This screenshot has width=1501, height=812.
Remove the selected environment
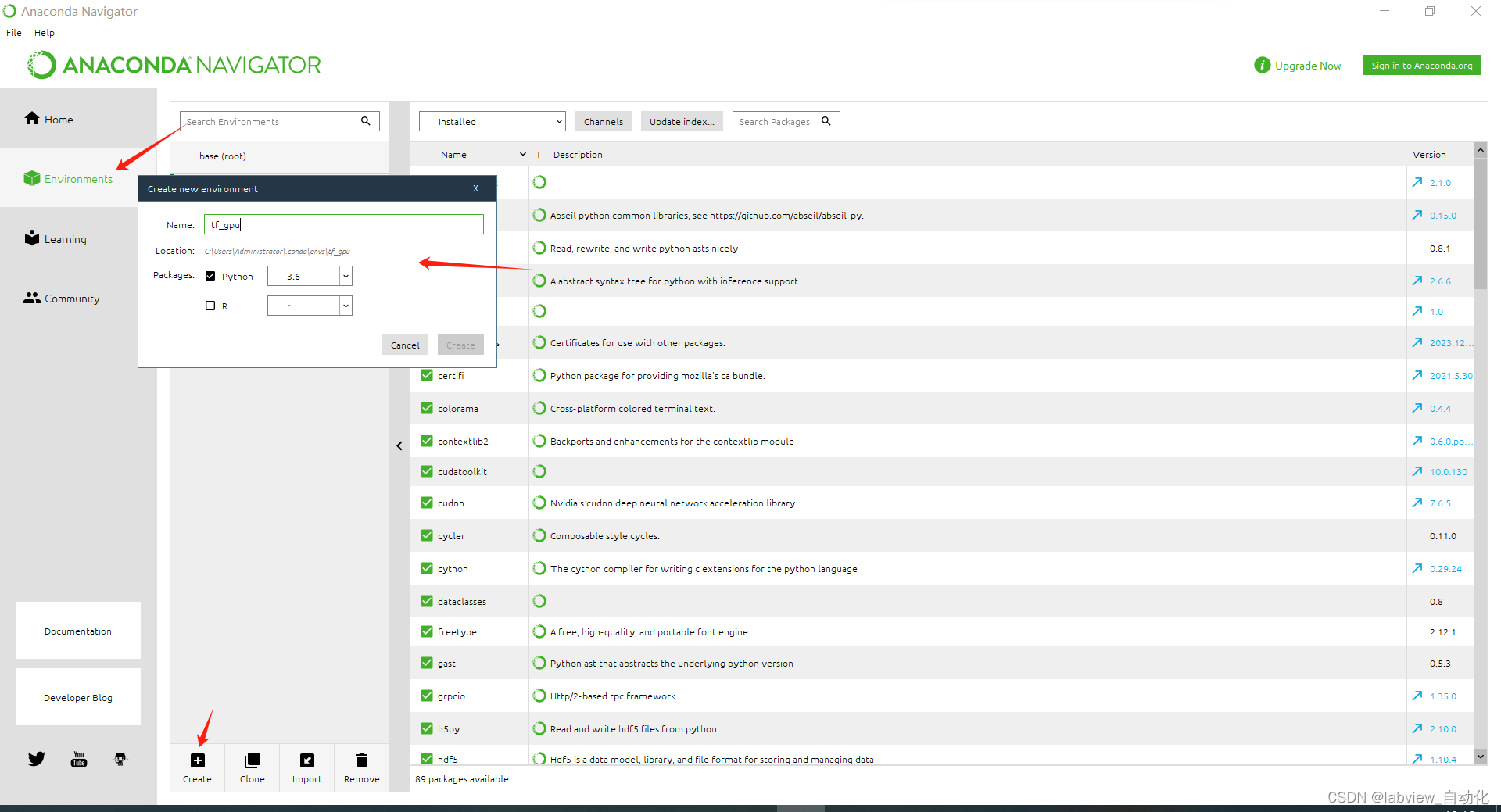point(361,767)
